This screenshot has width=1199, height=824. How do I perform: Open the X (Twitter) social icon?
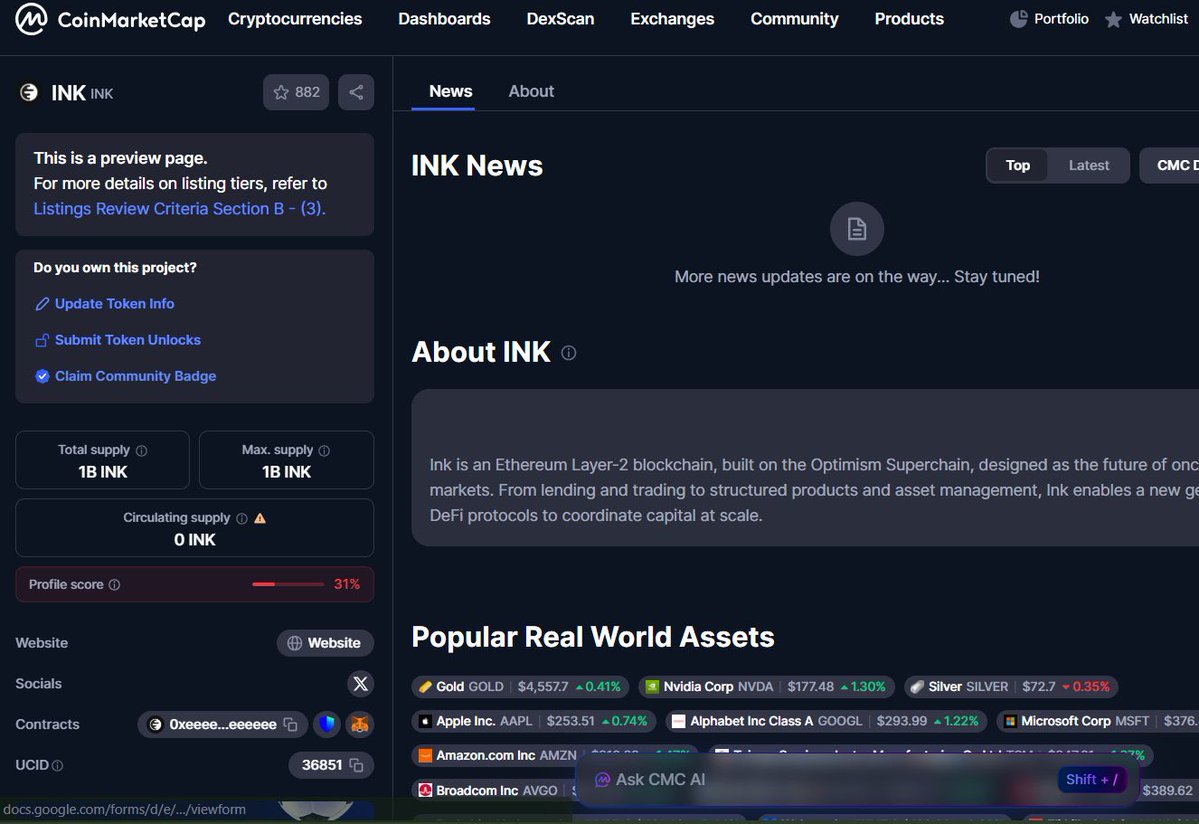click(360, 683)
